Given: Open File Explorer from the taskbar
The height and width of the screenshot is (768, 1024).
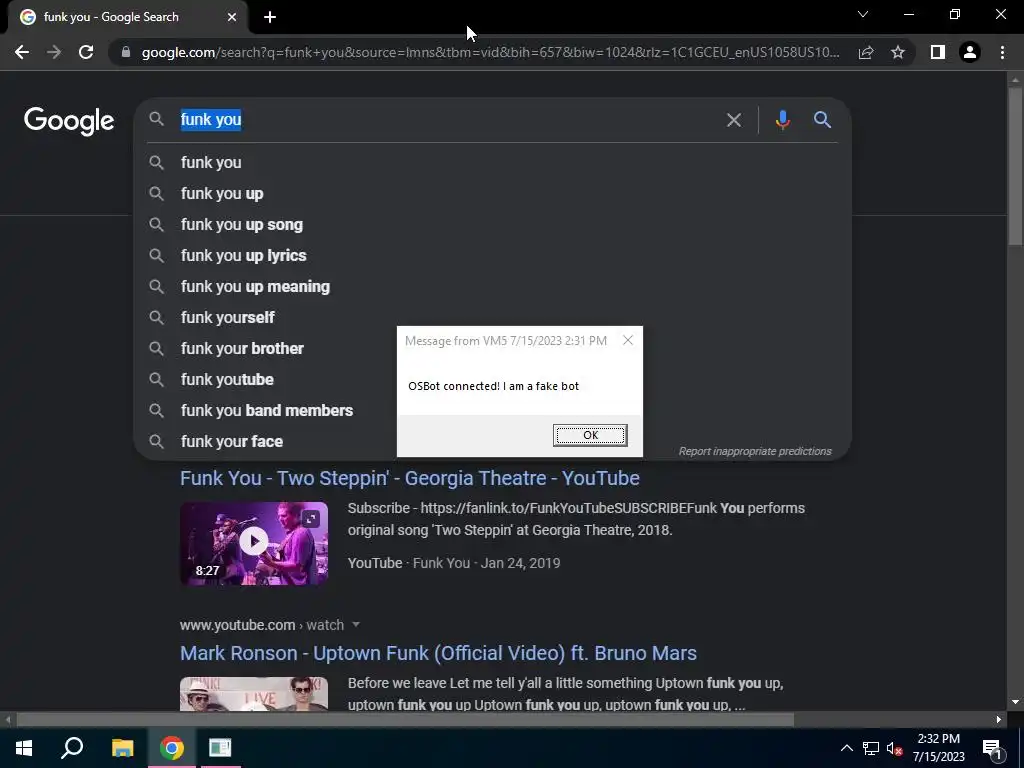Looking at the screenshot, I should [122, 748].
